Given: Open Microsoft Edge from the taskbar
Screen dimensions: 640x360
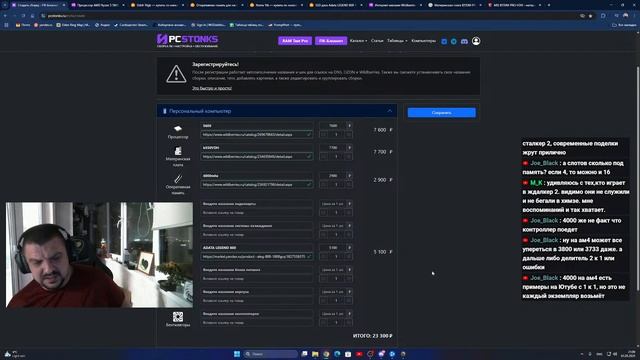Looking at the screenshot, I should click(337, 354).
